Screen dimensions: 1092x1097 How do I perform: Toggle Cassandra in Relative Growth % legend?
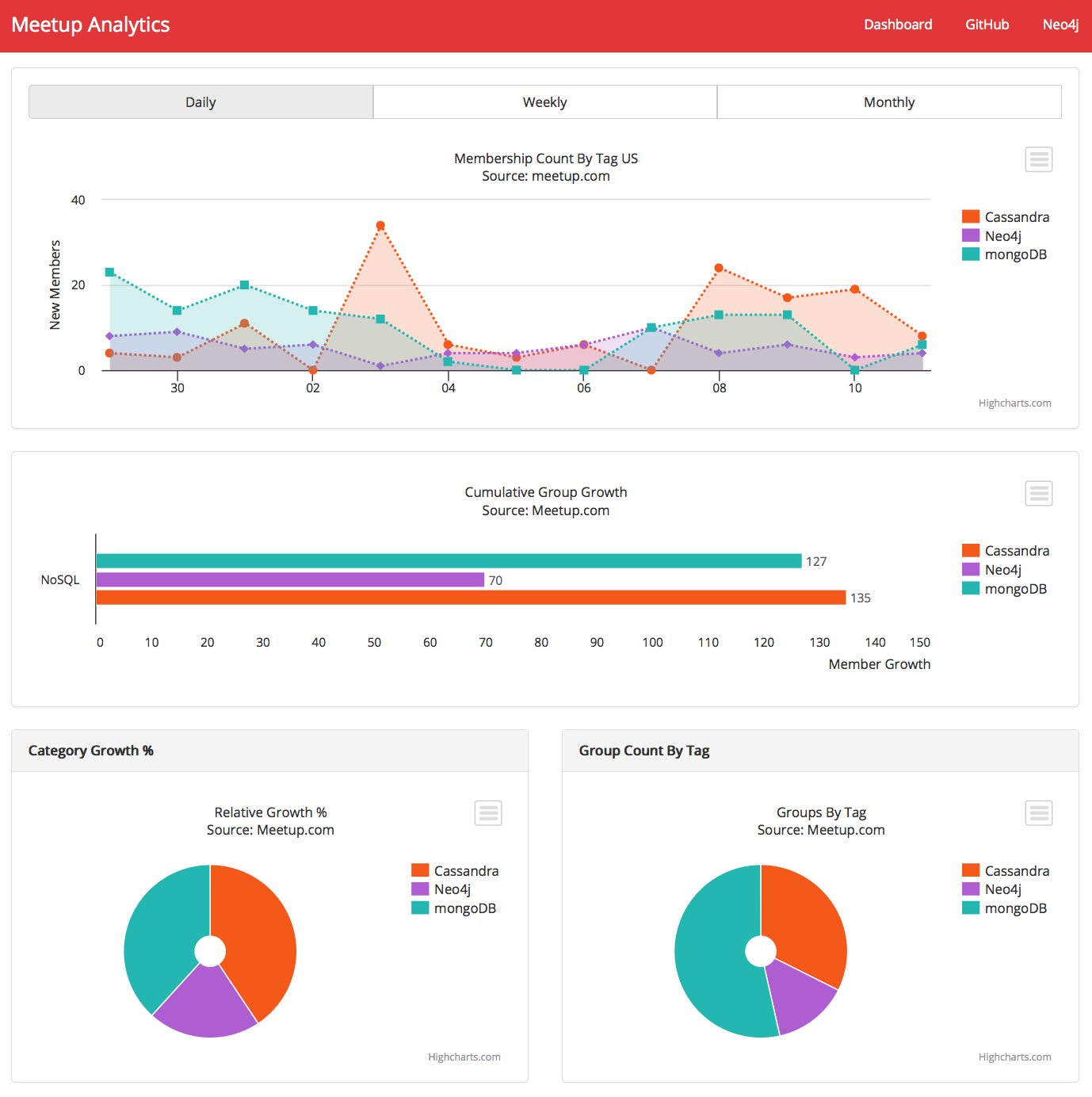click(455, 871)
